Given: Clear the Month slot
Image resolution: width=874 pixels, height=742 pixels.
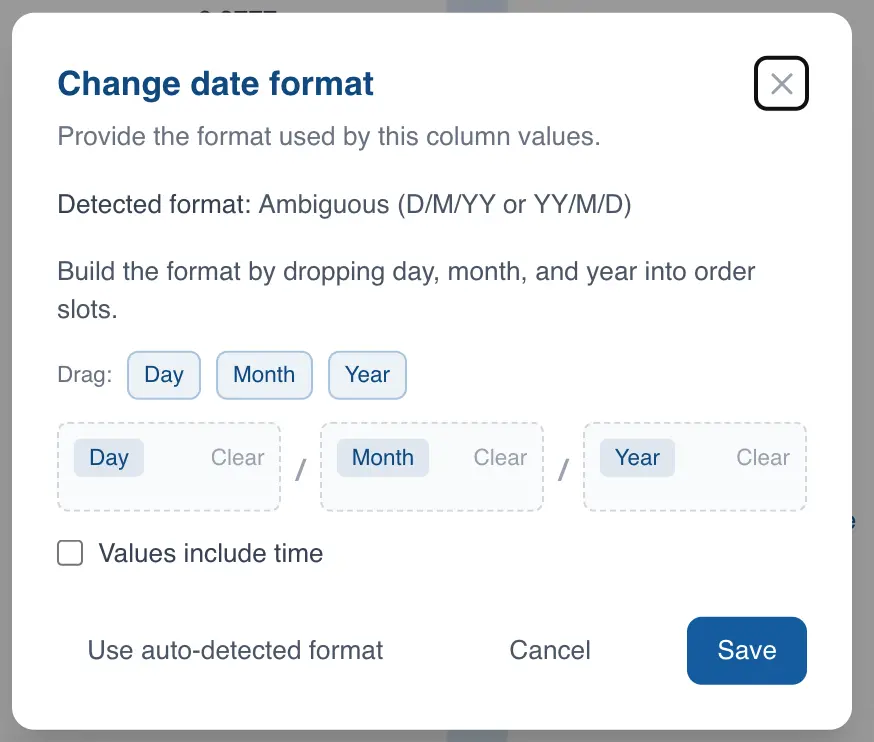Looking at the screenshot, I should pos(499,457).
